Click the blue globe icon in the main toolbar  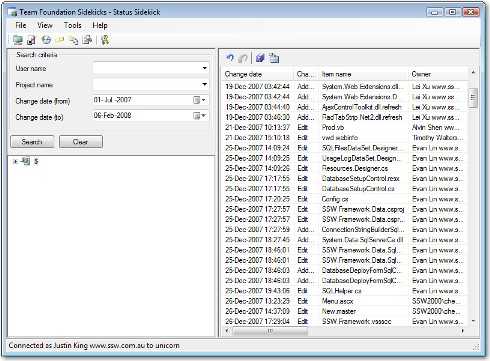[46, 40]
